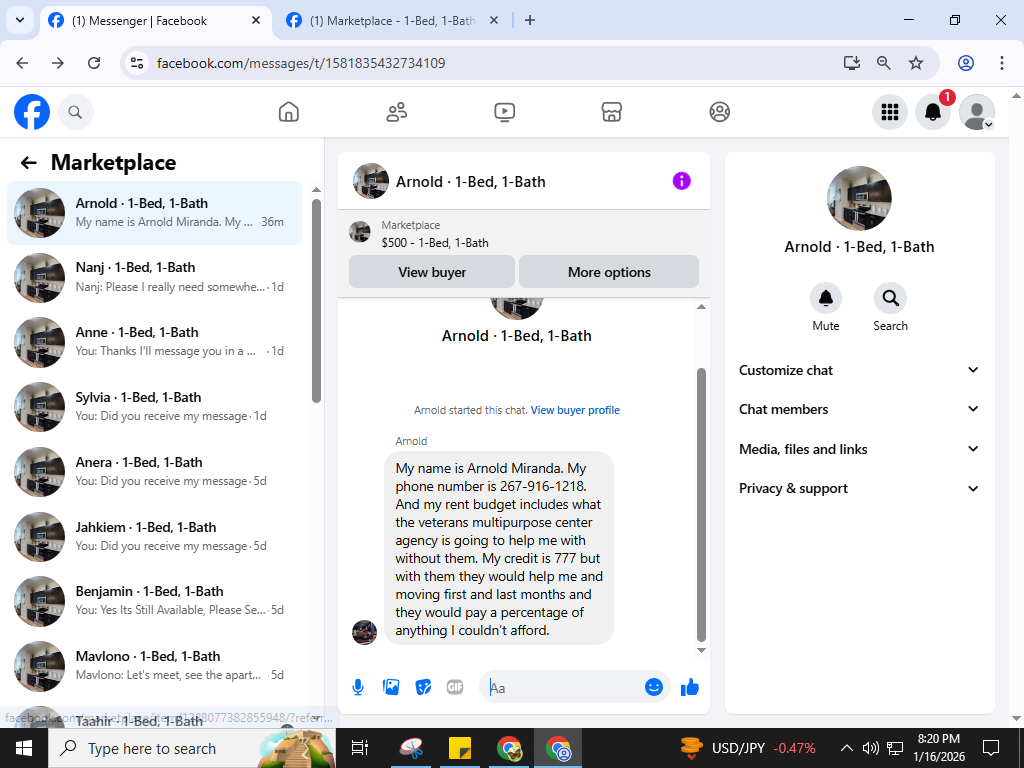Click browser zoom magnifier icon
The image size is (1024, 768).
click(884, 63)
